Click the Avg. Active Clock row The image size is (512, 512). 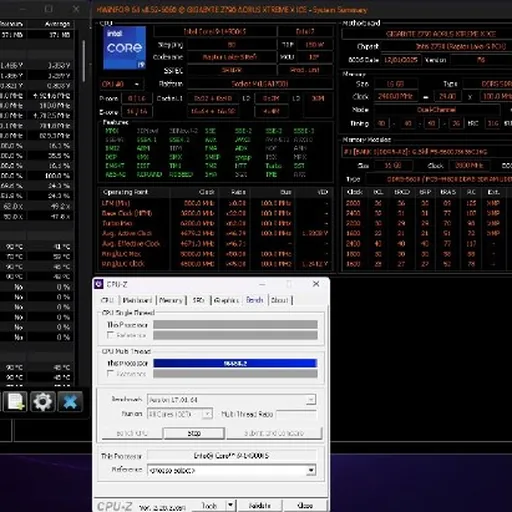click(x=215, y=233)
